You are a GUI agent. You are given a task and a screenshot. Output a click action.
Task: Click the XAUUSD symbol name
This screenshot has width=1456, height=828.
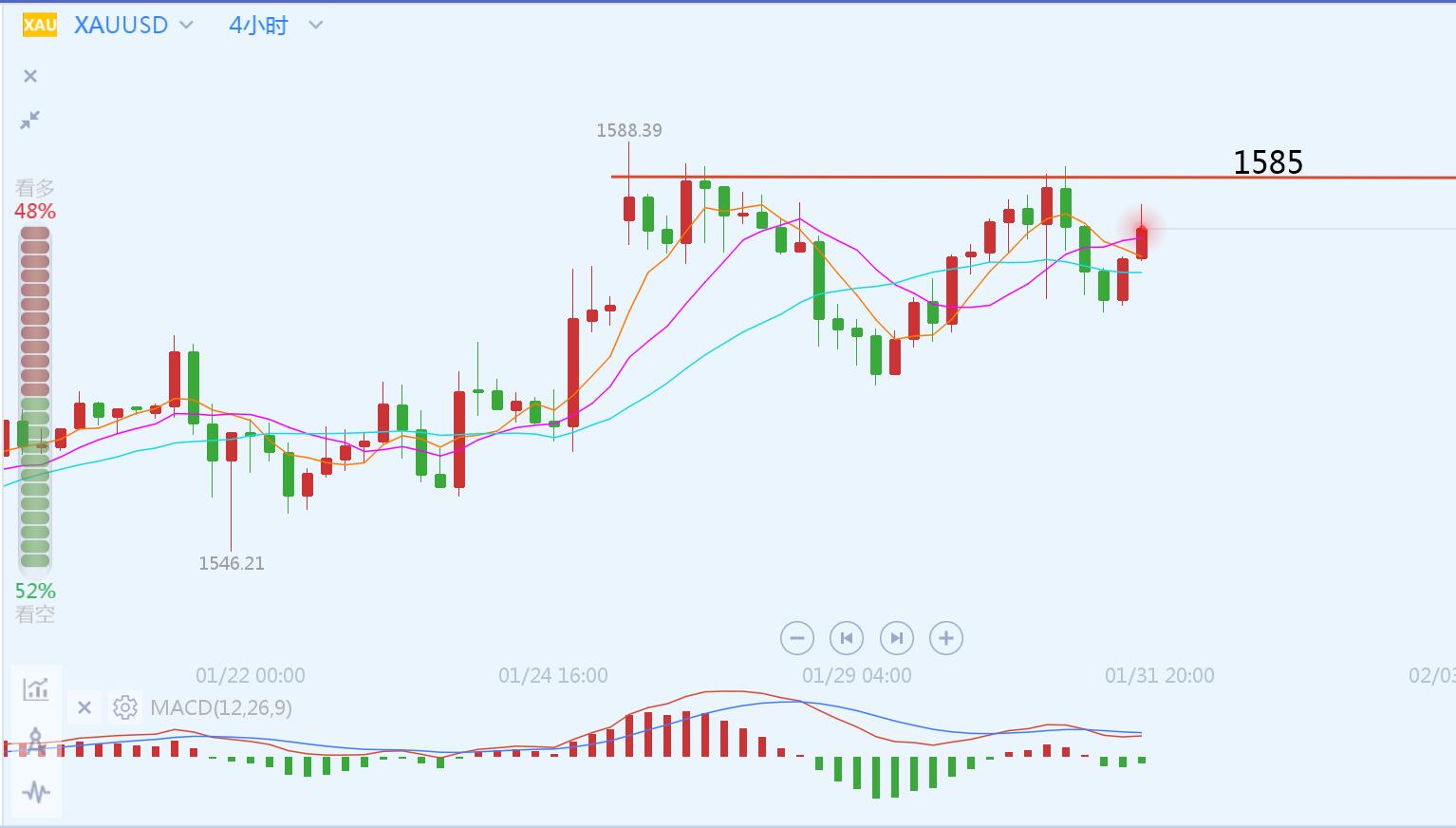coord(121,26)
